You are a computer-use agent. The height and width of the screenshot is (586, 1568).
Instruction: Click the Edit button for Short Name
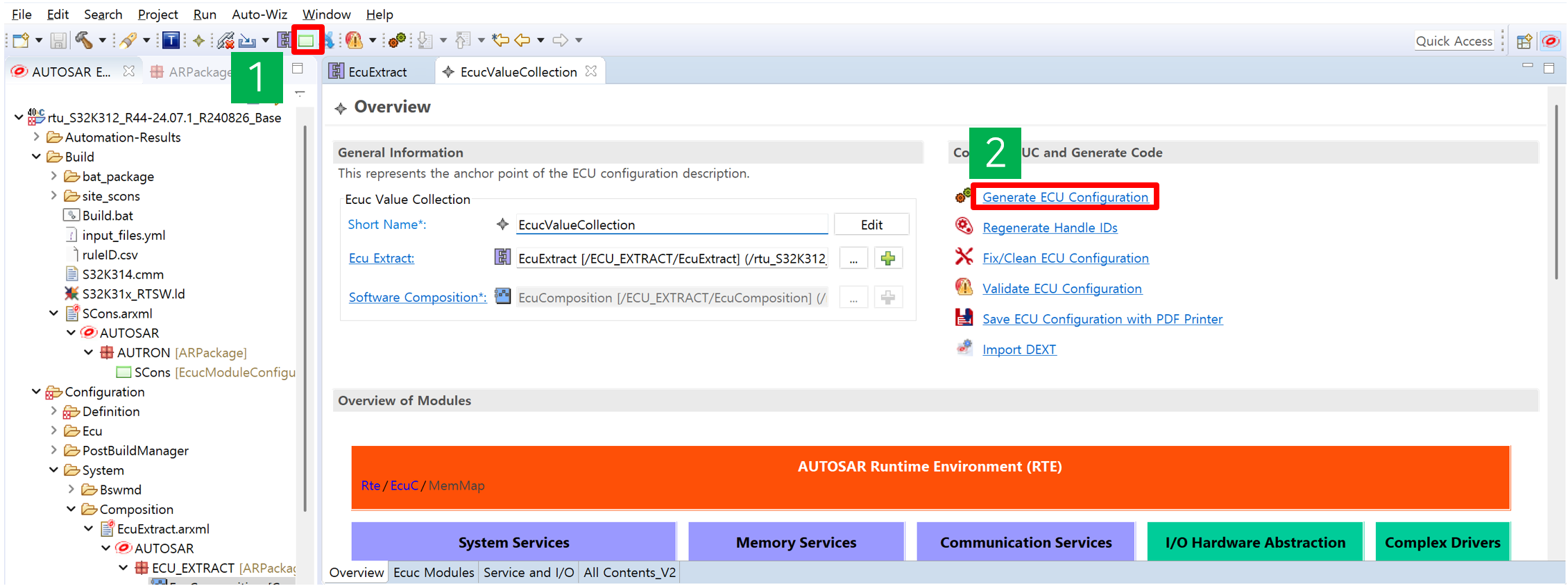871,225
